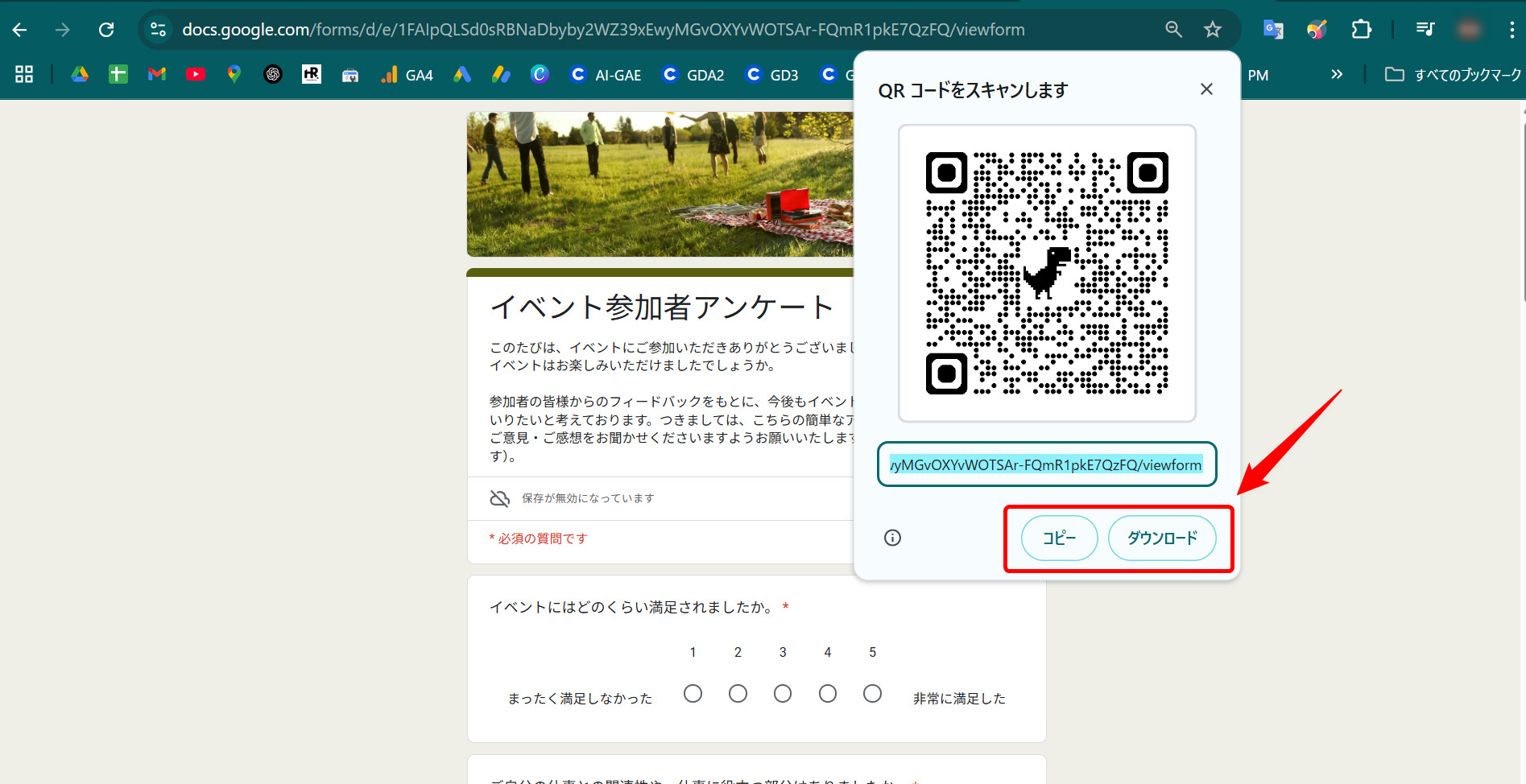The height and width of the screenshot is (784, 1526).
Task: Open the Google Translate extension
Action: 1273,29
